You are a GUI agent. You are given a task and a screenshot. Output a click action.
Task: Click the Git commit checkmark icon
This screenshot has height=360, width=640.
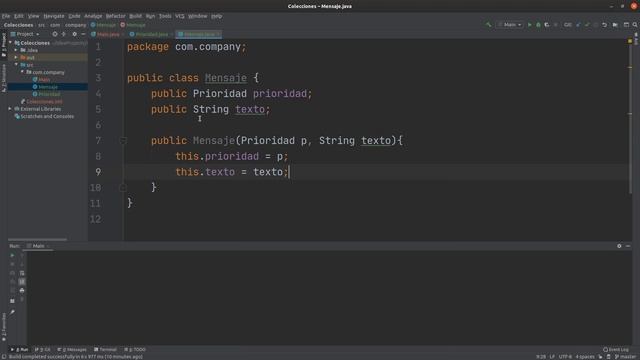click(587, 25)
